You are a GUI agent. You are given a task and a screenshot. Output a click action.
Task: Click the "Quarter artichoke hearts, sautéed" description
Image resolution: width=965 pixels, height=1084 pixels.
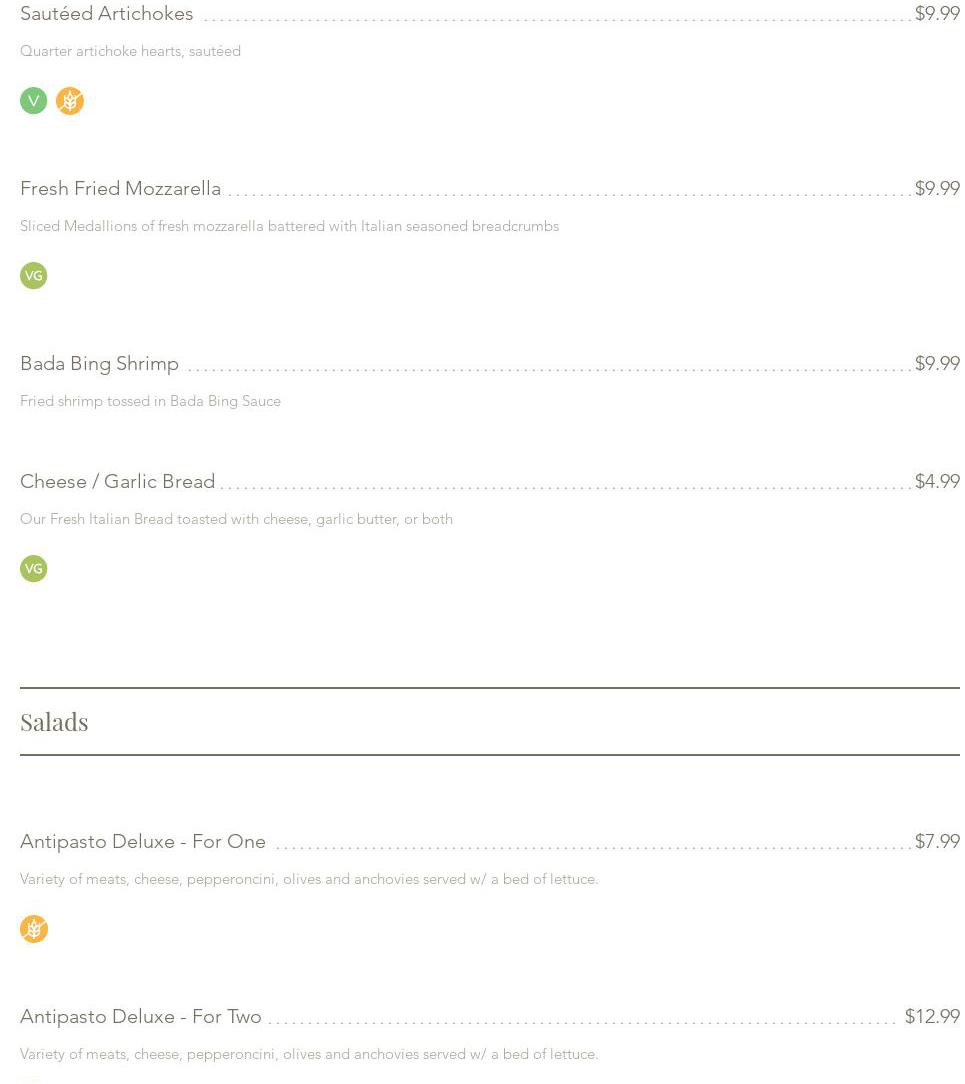[x=130, y=52]
